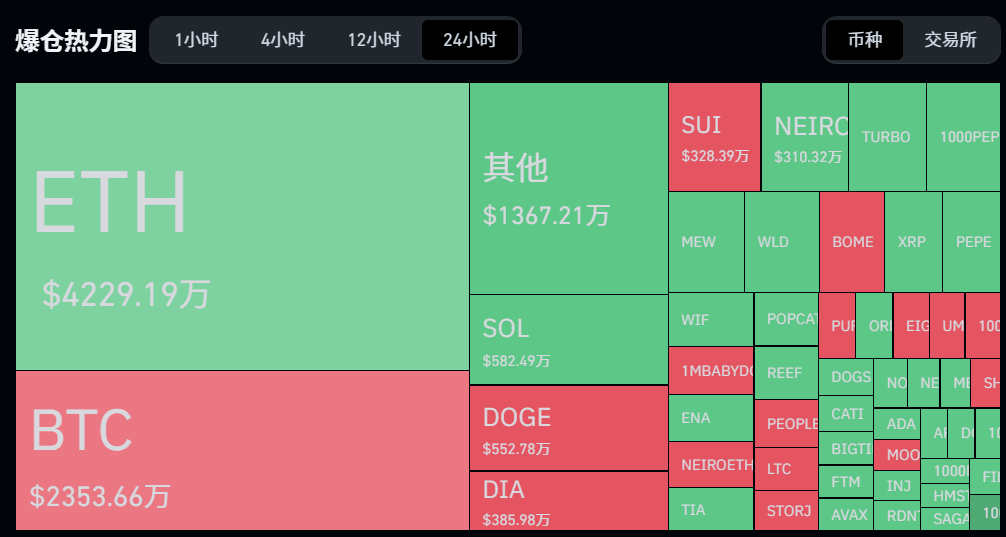
Task: Click the AVAX green tile
Action: pos(846,515)
